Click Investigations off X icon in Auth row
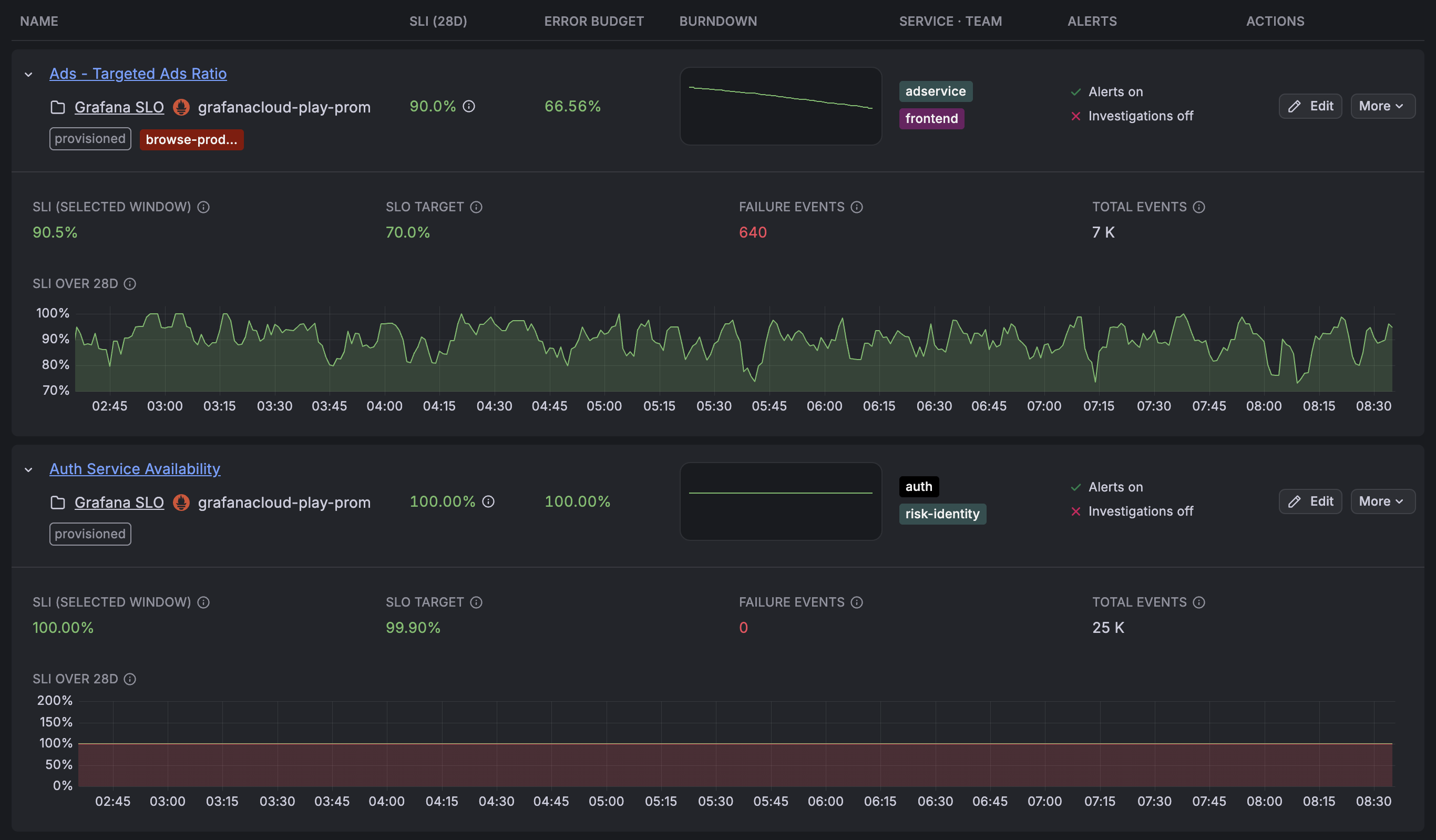Image resolution: width=1436 pixels, height=840 pixels. (x=1076, y=512)
